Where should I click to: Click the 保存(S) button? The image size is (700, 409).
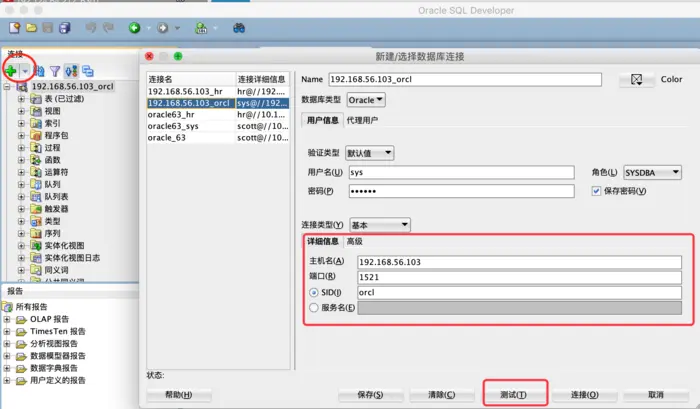click(371, 395)
